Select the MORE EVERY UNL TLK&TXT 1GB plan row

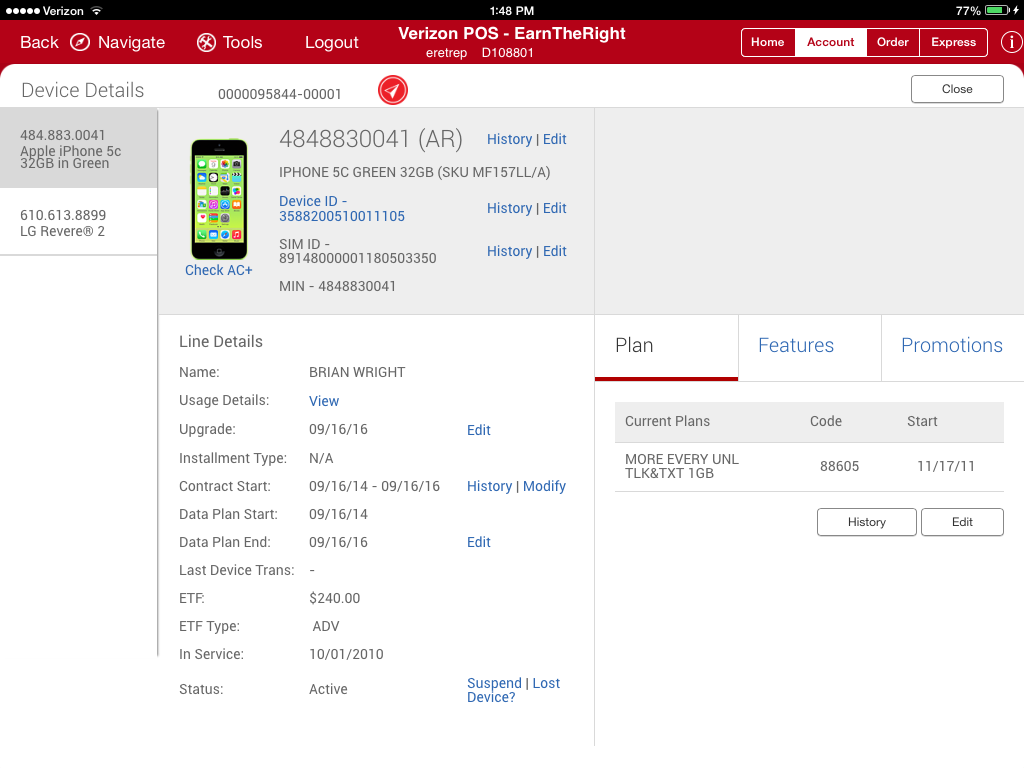point(809,467)
